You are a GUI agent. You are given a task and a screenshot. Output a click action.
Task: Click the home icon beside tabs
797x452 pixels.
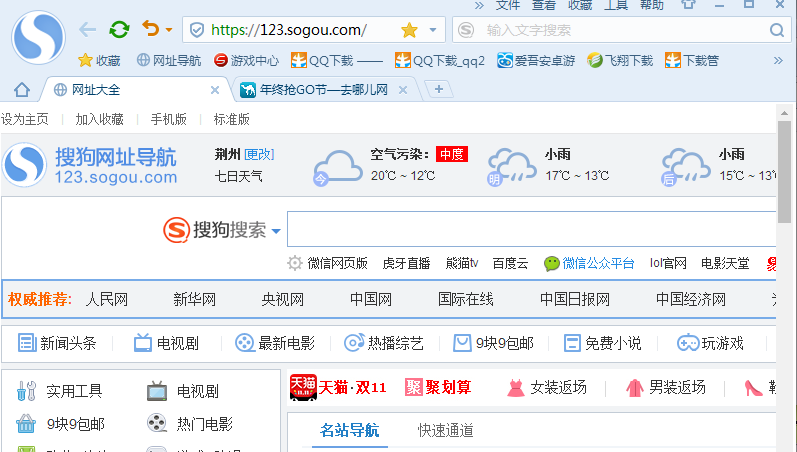(22, 90)
